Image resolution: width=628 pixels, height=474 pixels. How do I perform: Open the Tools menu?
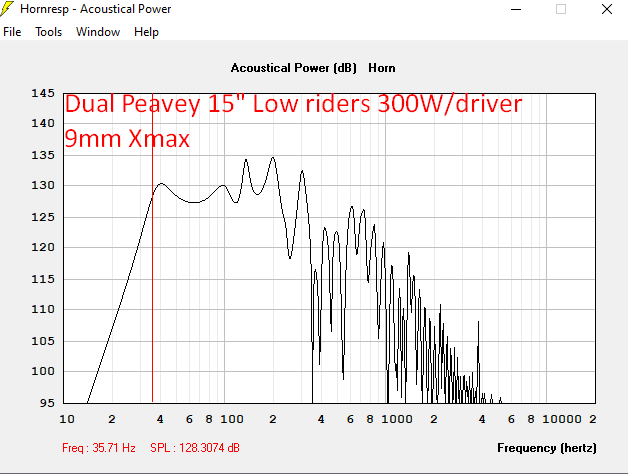[48, 32]
